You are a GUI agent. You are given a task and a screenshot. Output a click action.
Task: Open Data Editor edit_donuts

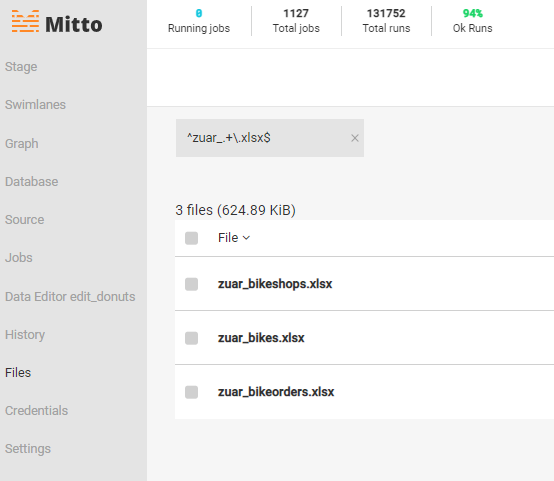[70, 296]
